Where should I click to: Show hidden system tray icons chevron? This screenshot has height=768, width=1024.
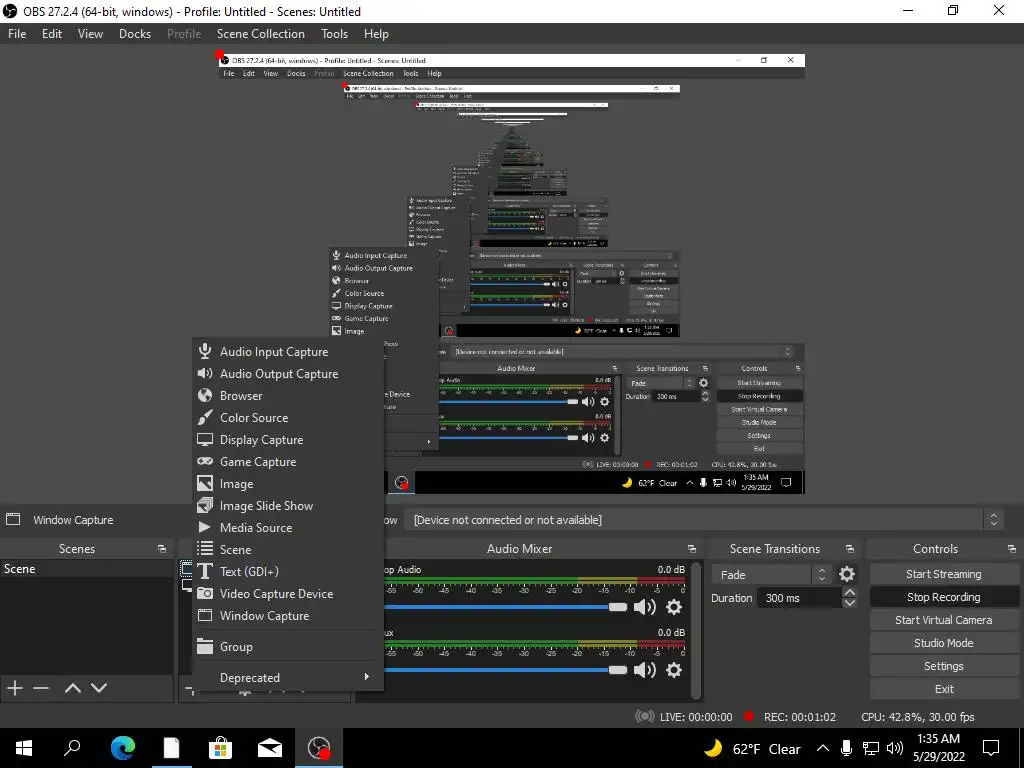(823, 748)
